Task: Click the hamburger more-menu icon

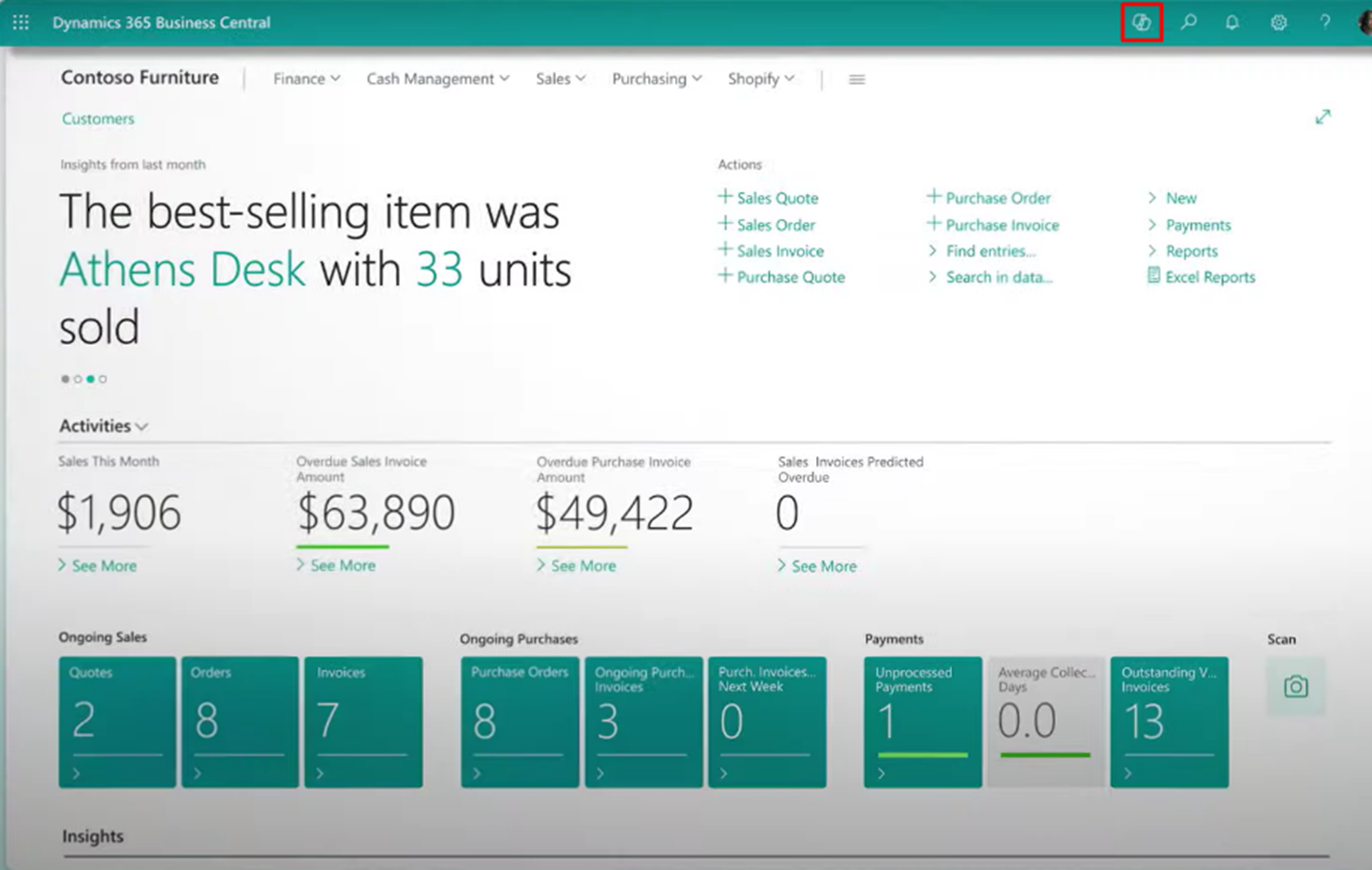Action: (856, 80)
